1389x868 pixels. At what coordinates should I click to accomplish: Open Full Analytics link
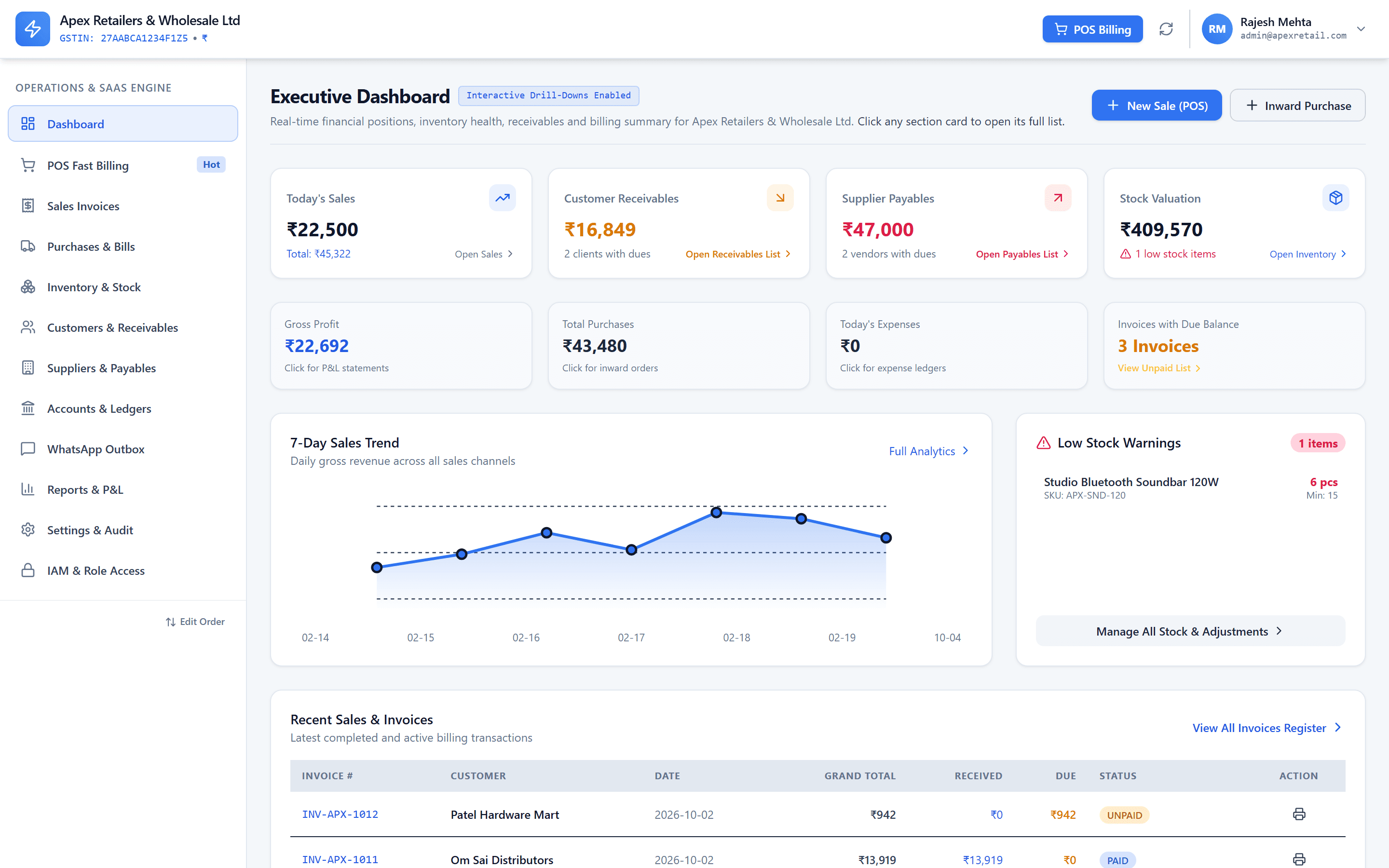coord(929,451)
